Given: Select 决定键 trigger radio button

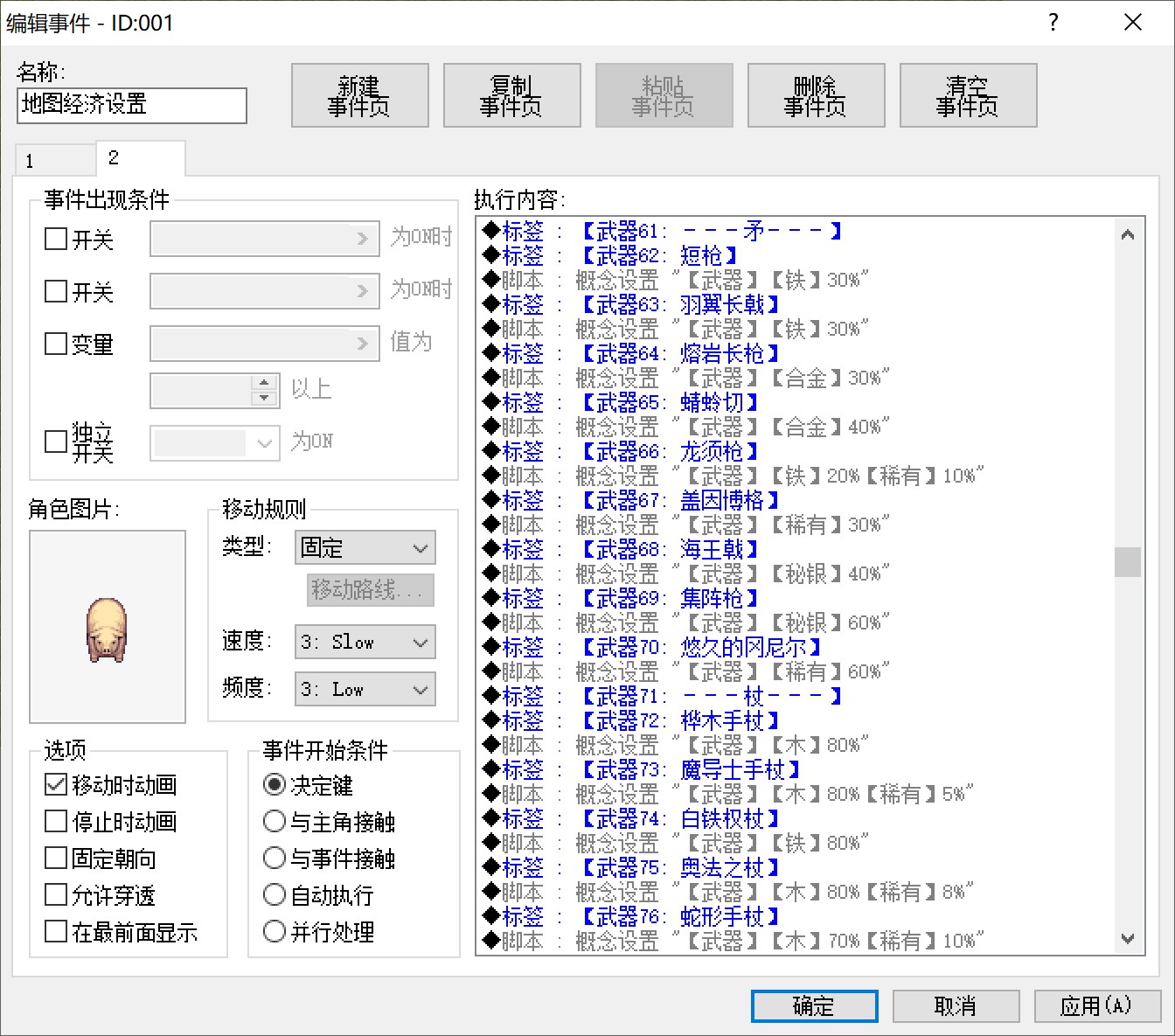Looking at the screenshot, I should click(275, 785).
